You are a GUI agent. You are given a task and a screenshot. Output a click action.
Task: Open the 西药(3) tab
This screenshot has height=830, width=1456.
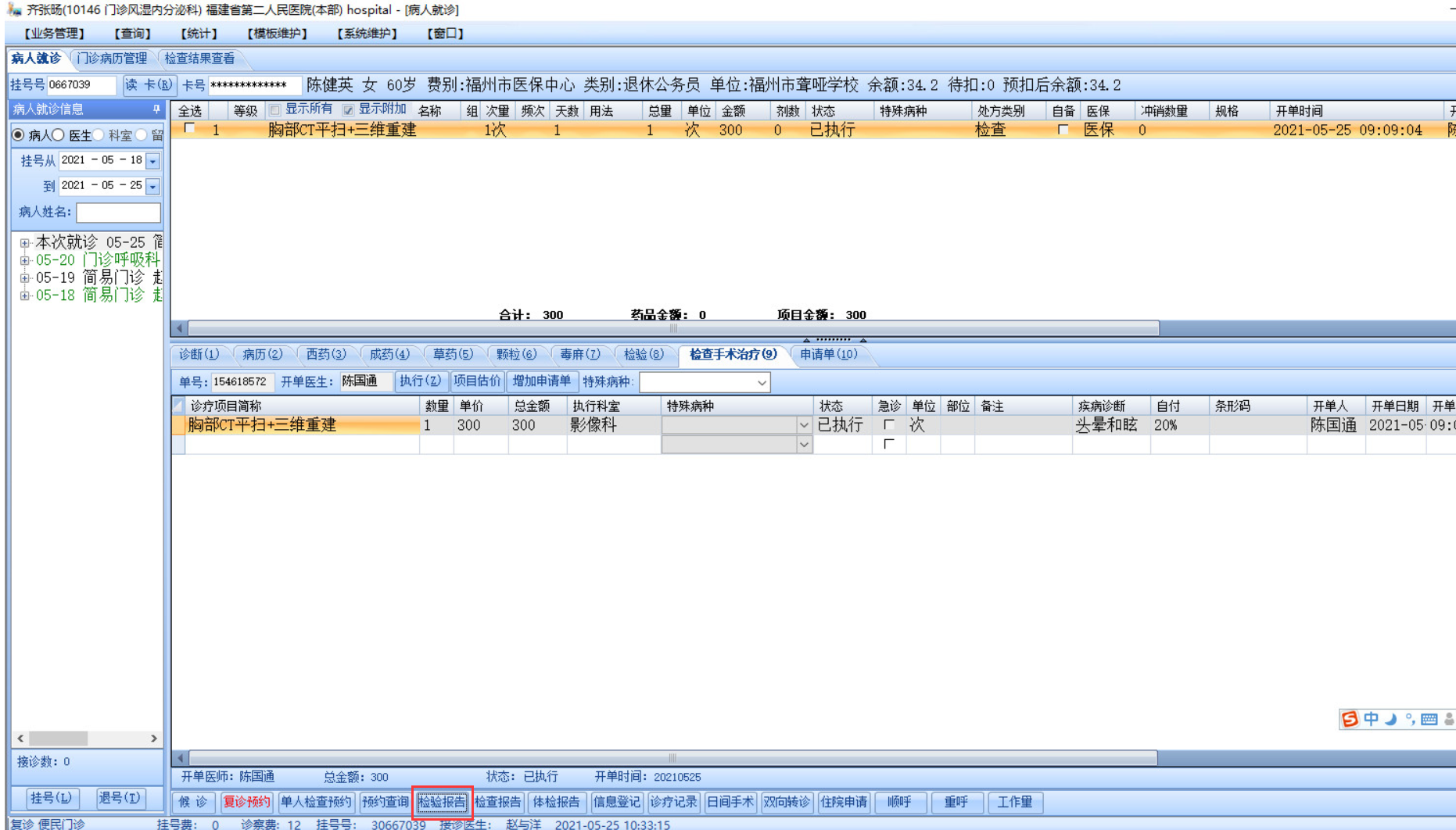[326, 355]
